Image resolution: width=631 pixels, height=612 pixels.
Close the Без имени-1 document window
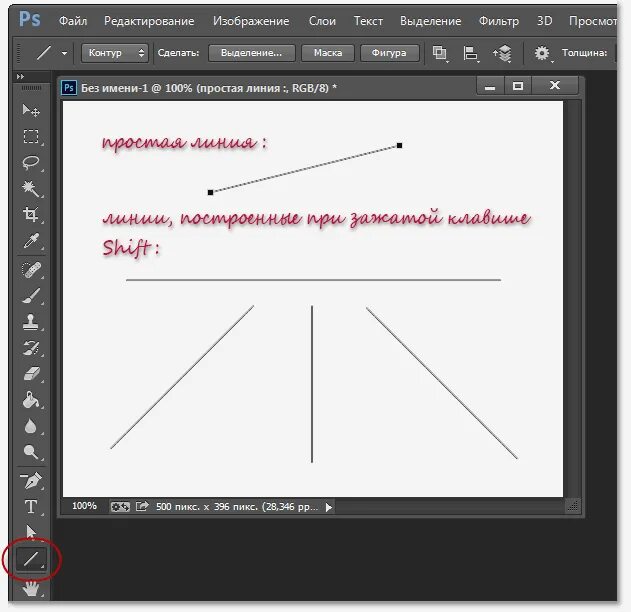(555, 86)
